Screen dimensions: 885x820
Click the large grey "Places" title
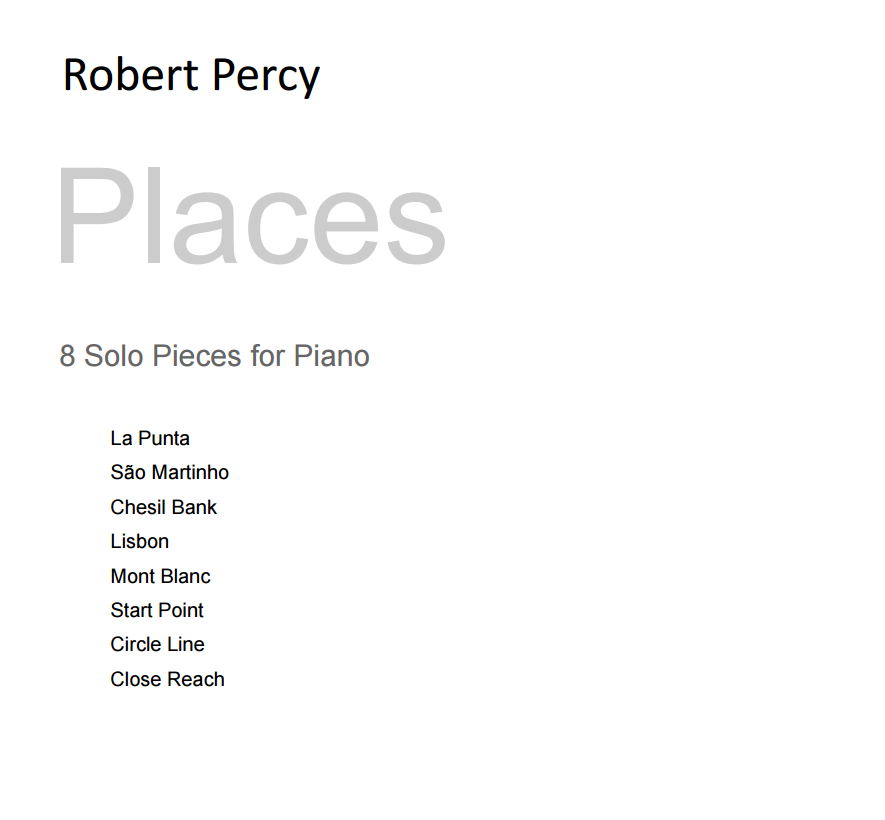coord(250,218)
